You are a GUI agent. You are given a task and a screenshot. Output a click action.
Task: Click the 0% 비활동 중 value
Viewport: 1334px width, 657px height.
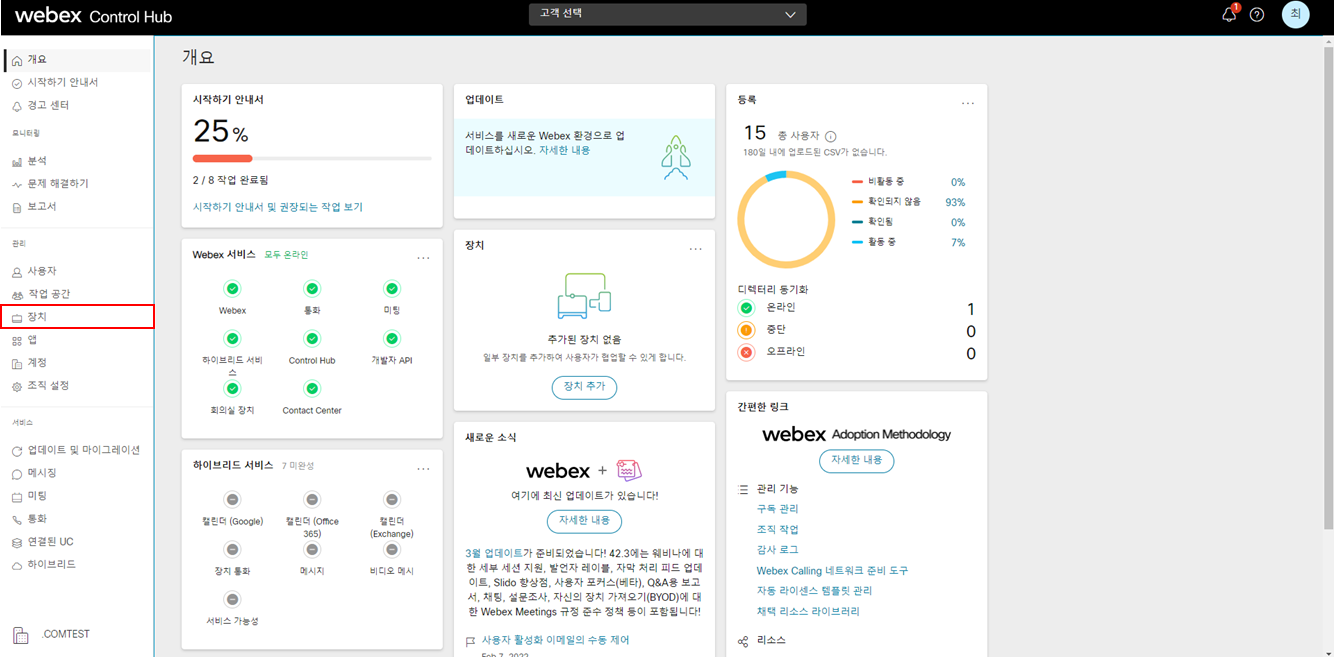[958, 182]
